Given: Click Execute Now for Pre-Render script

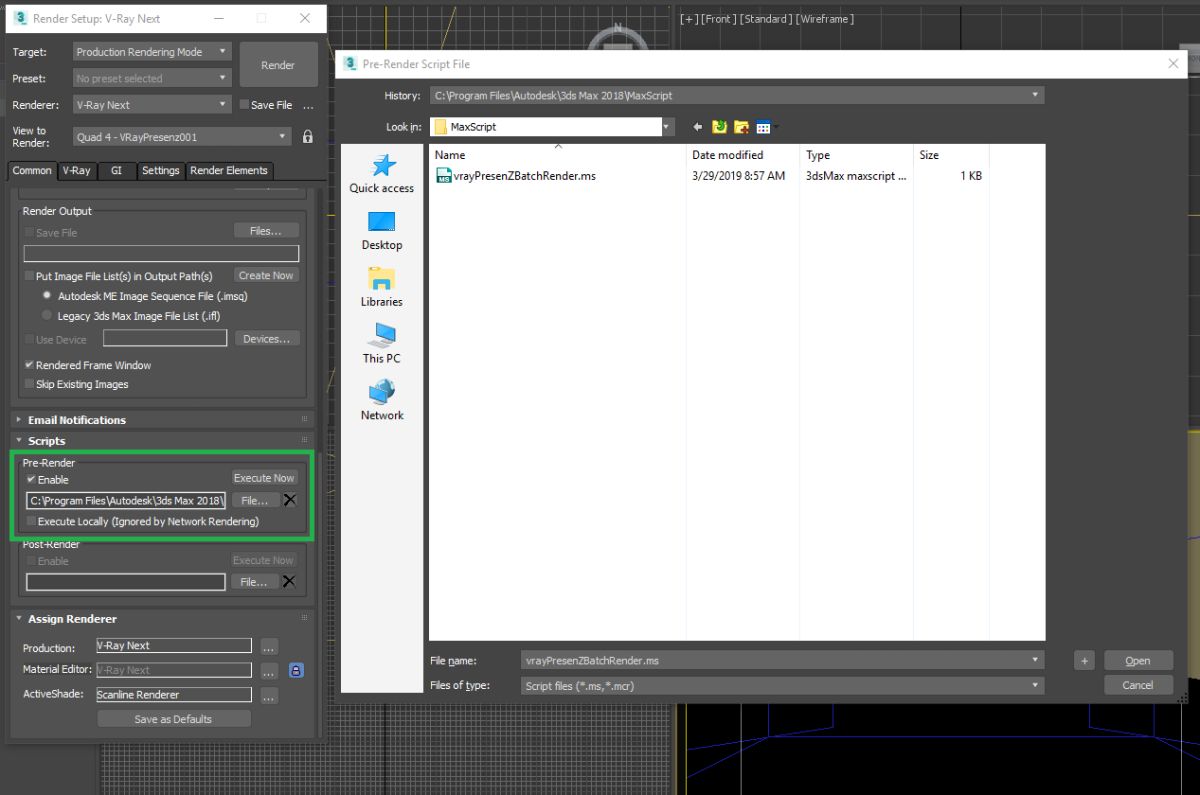Looking at the screenshot, I should pyautogui.click(x=264, y=478).
